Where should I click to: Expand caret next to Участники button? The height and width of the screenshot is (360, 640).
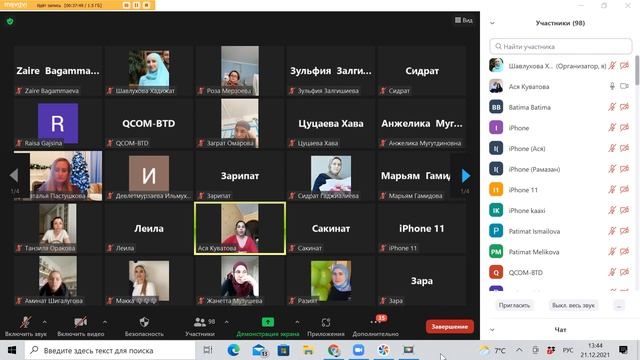227,322
